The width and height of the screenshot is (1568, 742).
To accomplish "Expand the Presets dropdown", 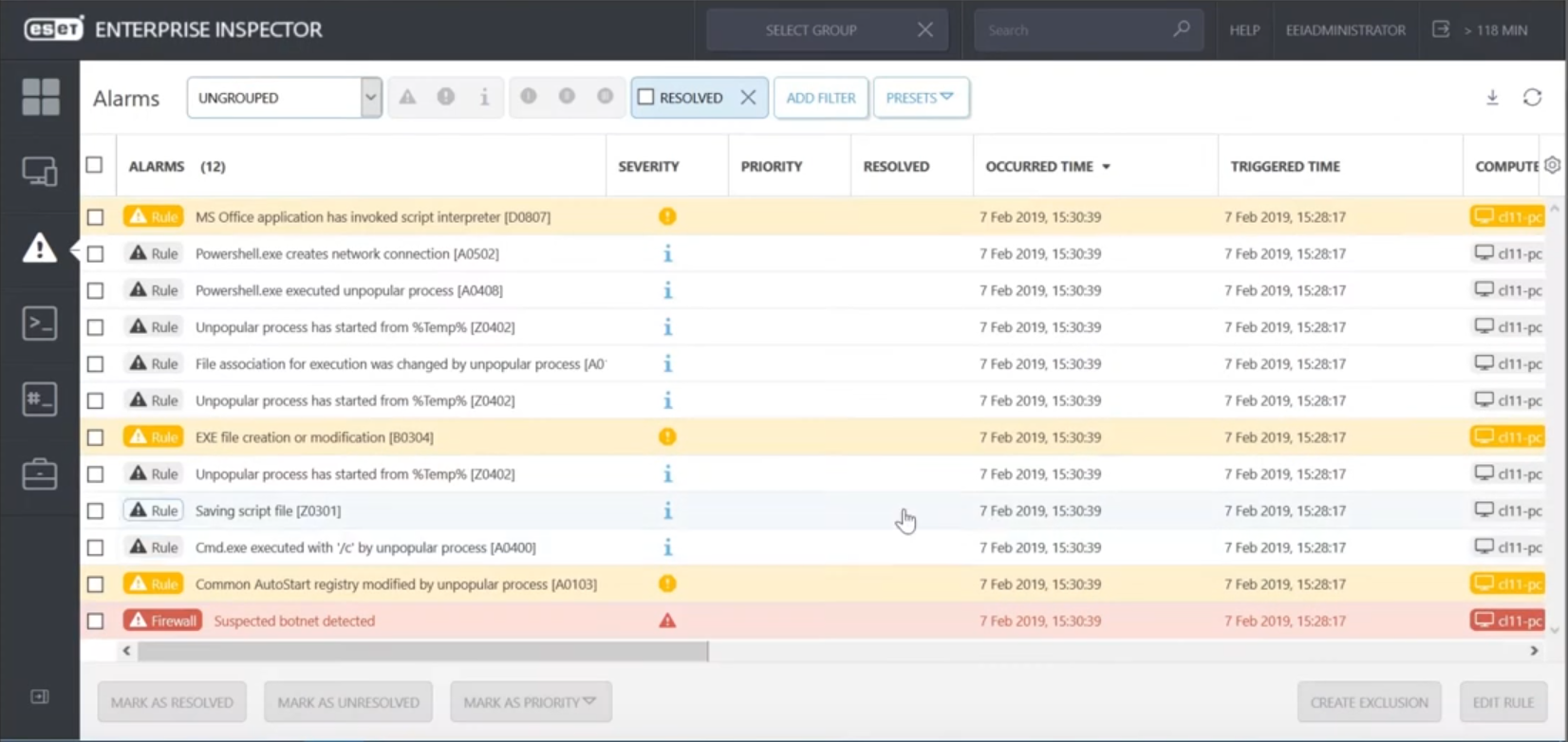I will pos(920,98).
